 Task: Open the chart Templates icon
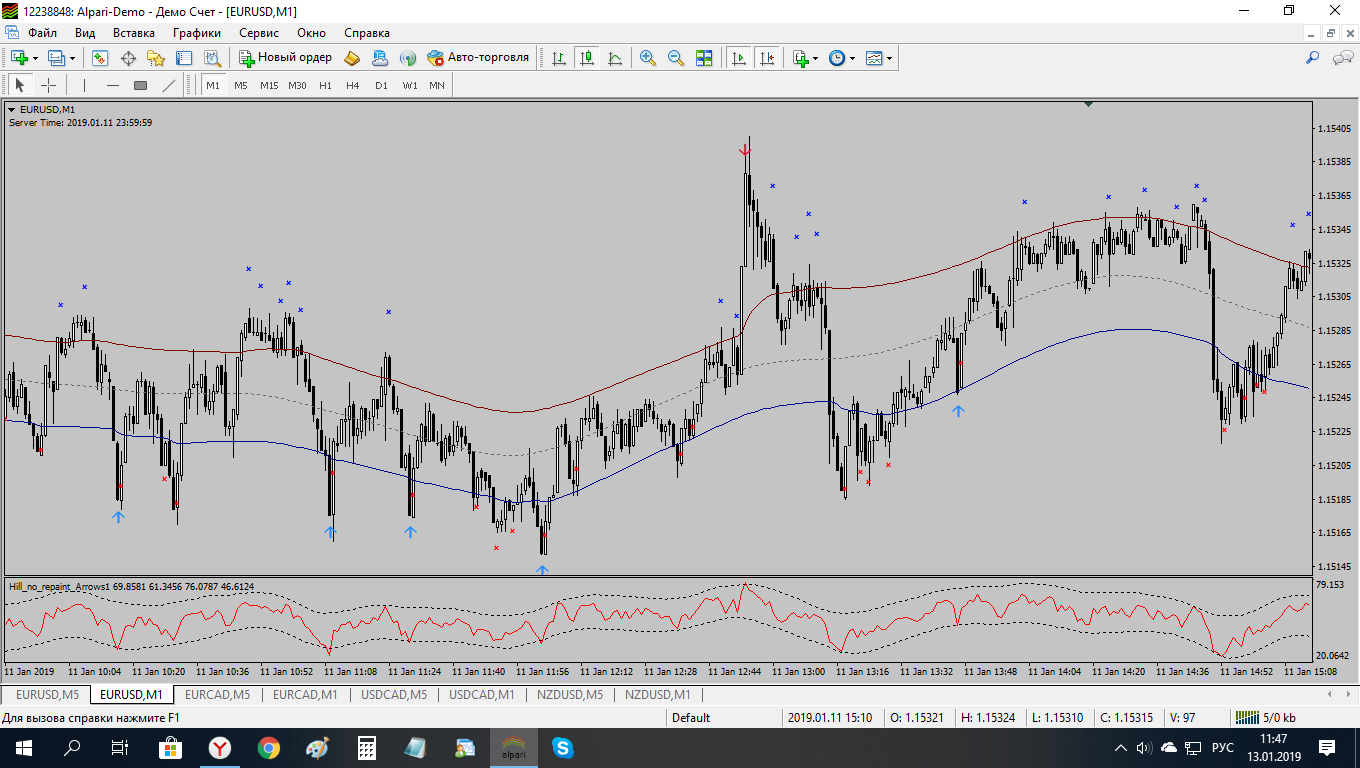point(874,58)
